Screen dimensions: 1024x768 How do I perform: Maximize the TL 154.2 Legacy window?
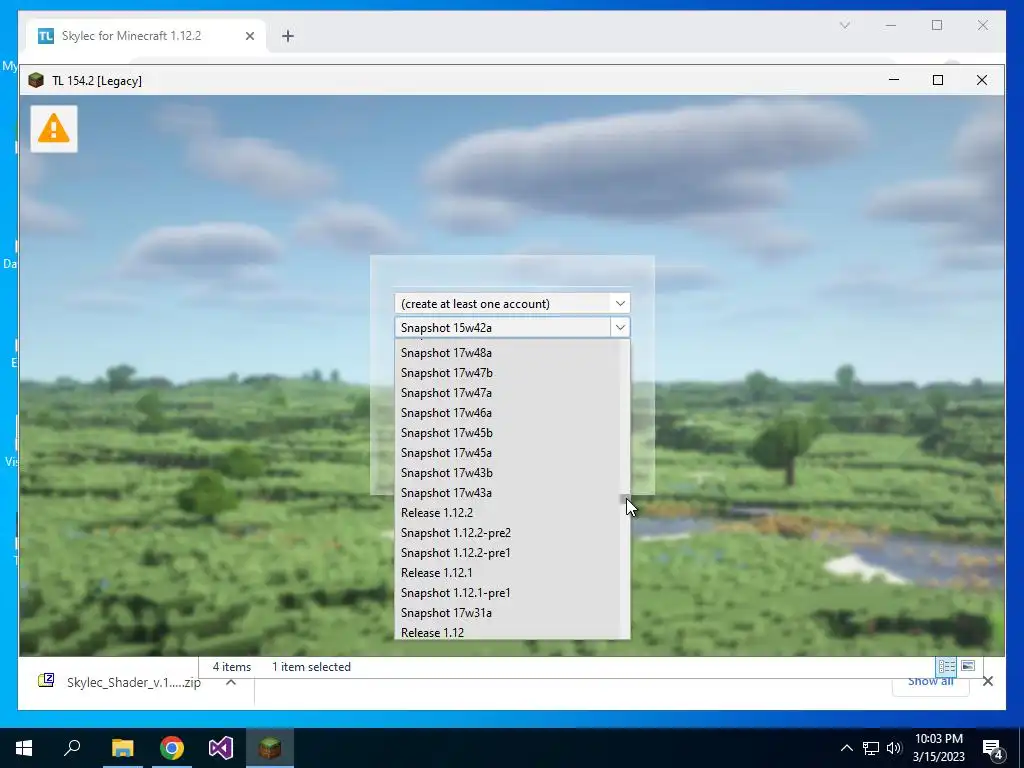click(938, 80)
